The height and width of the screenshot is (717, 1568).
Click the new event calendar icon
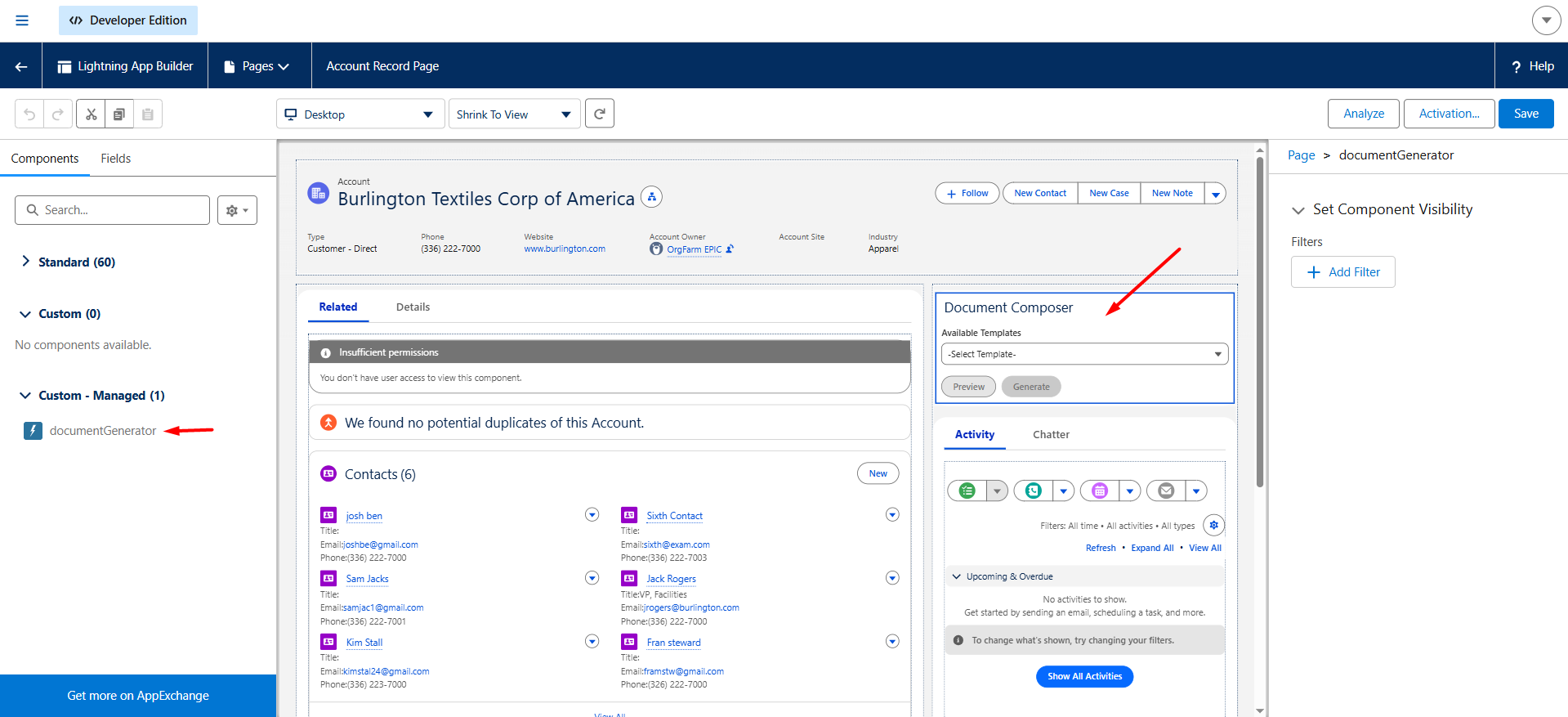(1100, 491)
